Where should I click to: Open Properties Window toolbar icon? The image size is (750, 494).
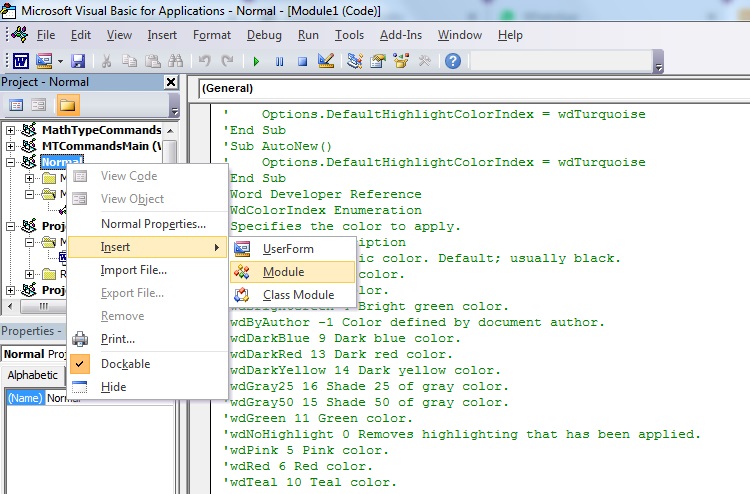(378, 61)
